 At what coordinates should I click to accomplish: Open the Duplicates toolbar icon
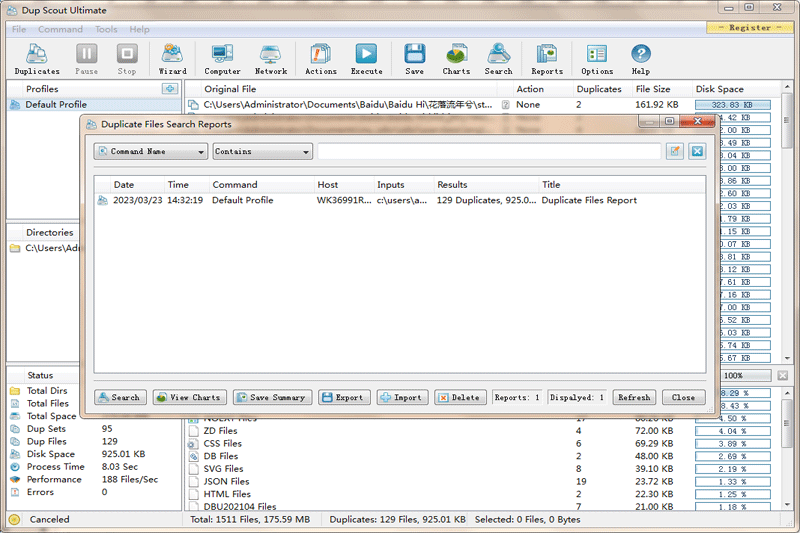point(37,59)
